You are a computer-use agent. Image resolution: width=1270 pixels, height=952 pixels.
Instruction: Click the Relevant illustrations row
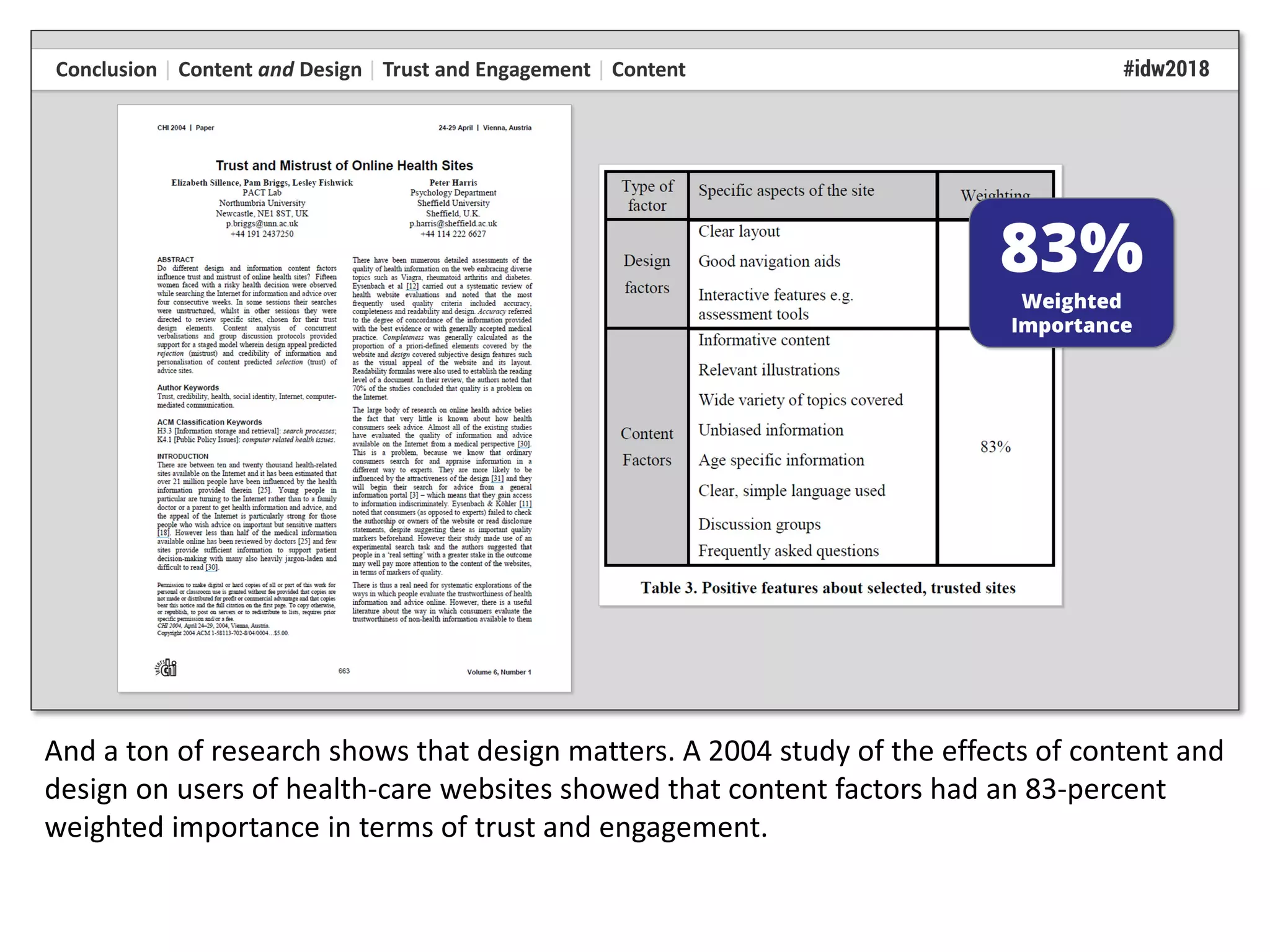(x=769, y=370)
